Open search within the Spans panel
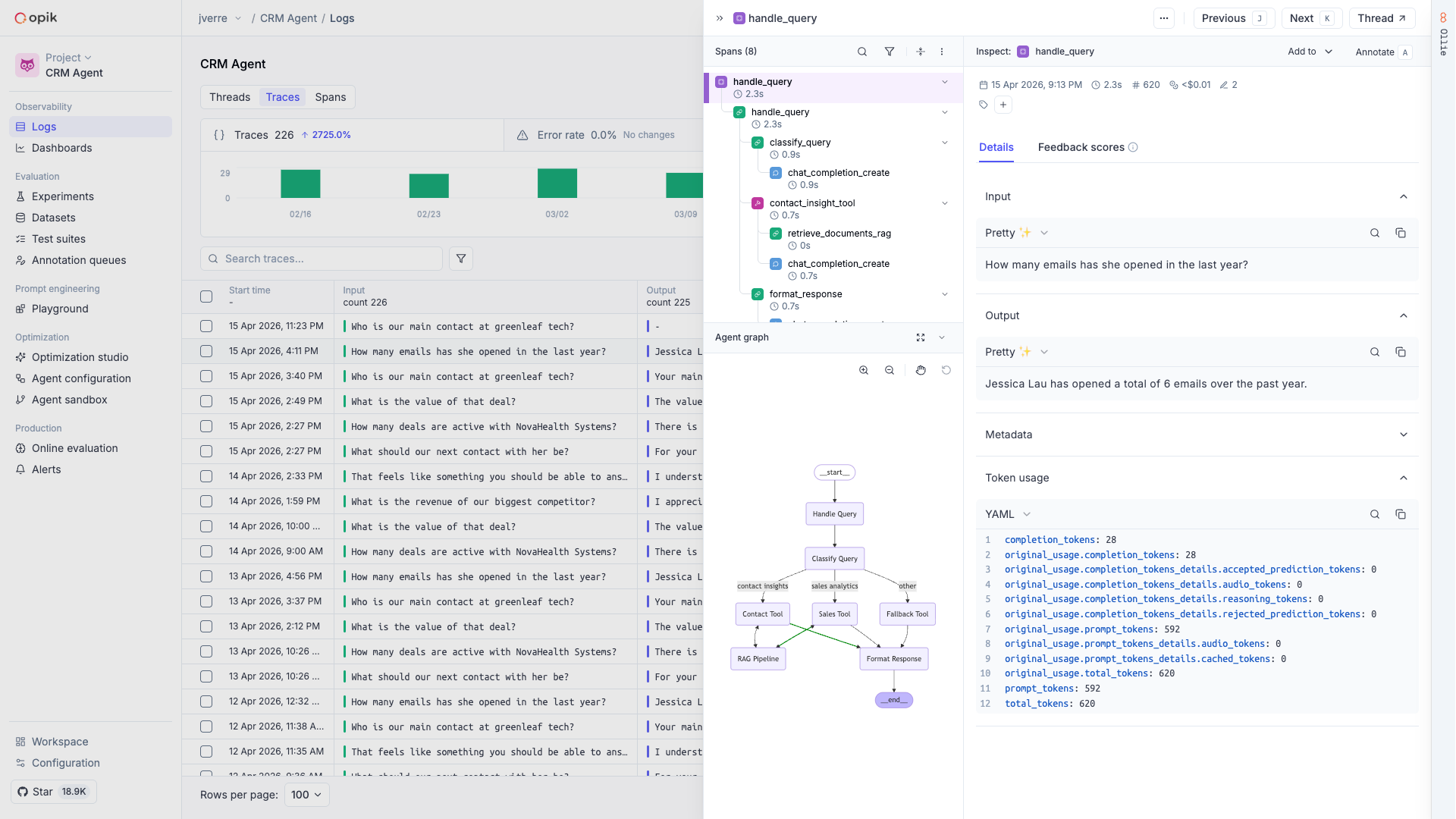The width and height of the screenshot is (1456, 819). click(x=861, y=52)
